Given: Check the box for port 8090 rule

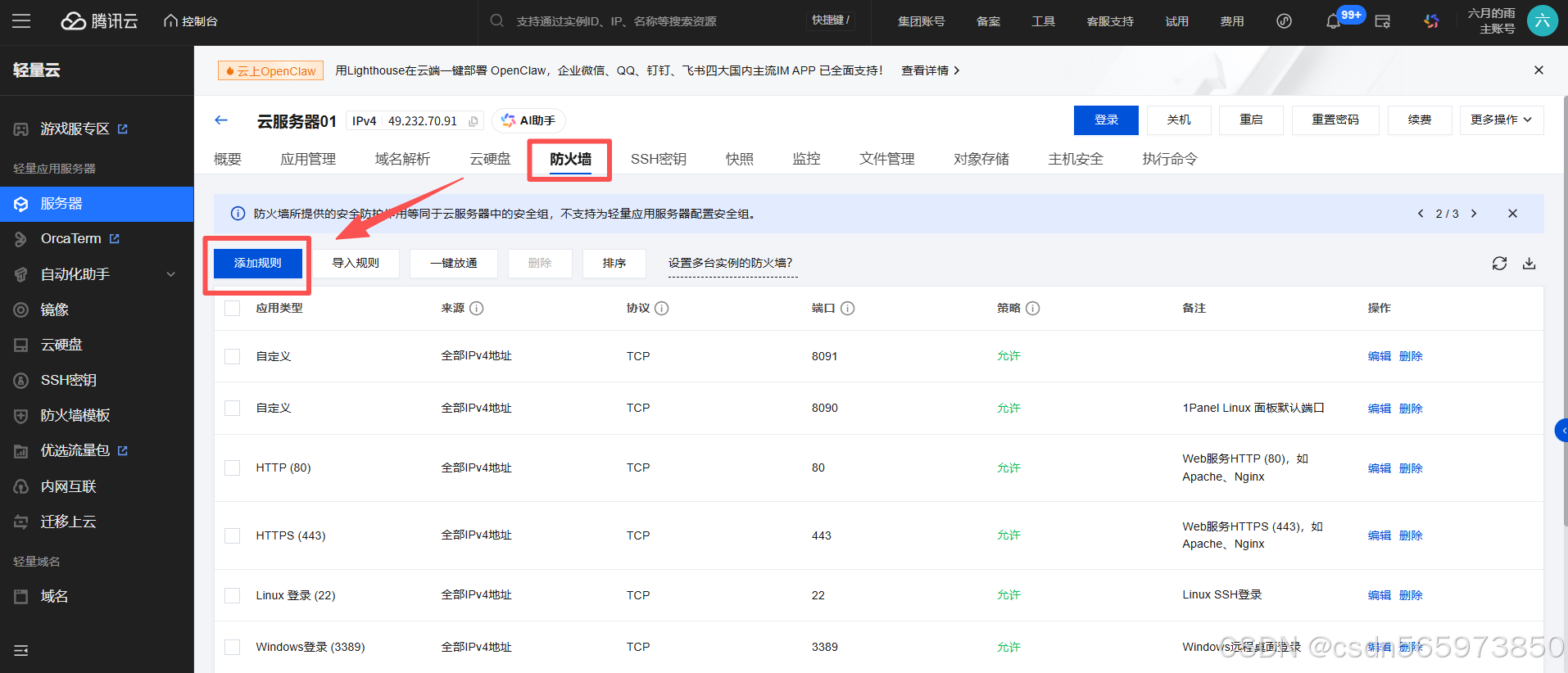Looking at the screenshot, I should tap(233, 408).
